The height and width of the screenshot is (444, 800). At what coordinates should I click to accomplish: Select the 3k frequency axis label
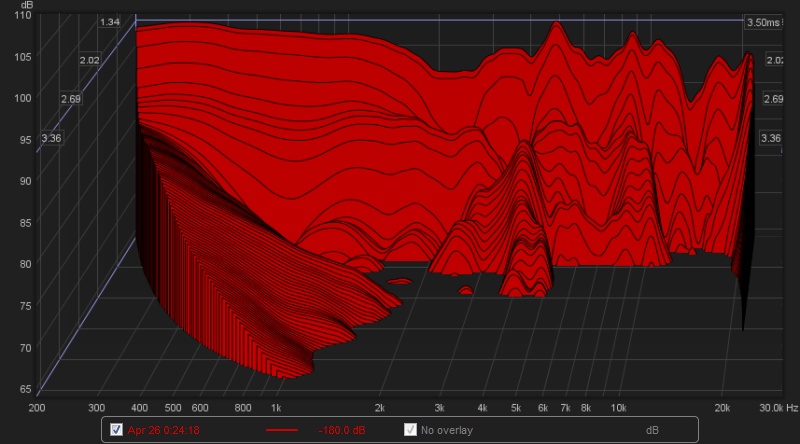coord(439,408)
